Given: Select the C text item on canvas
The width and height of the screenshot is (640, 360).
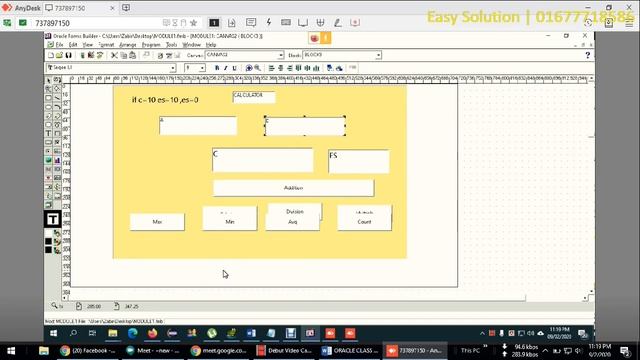Looking at the screenshot, I should (262, 160).
